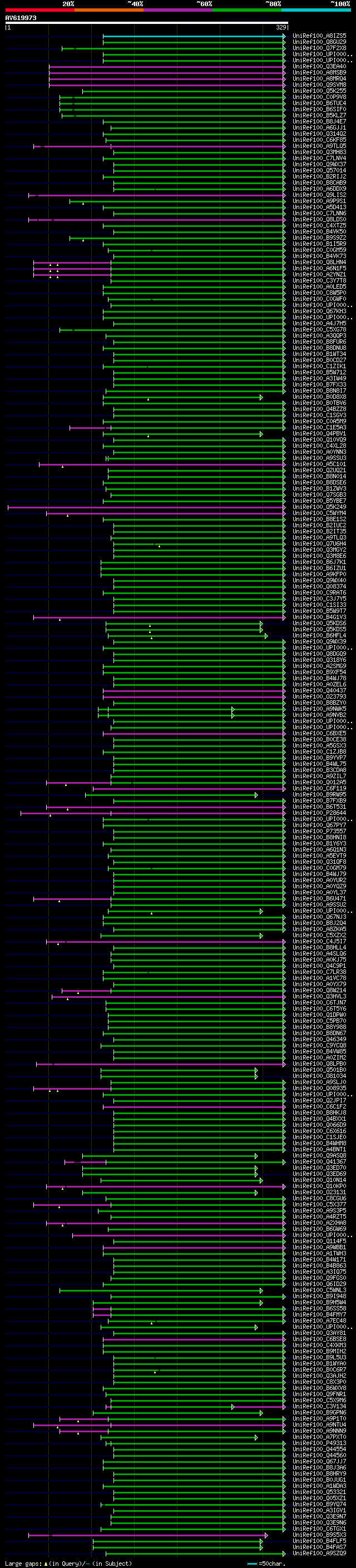Open hit UniRef100_C4XTZ5

coord(319,226)
